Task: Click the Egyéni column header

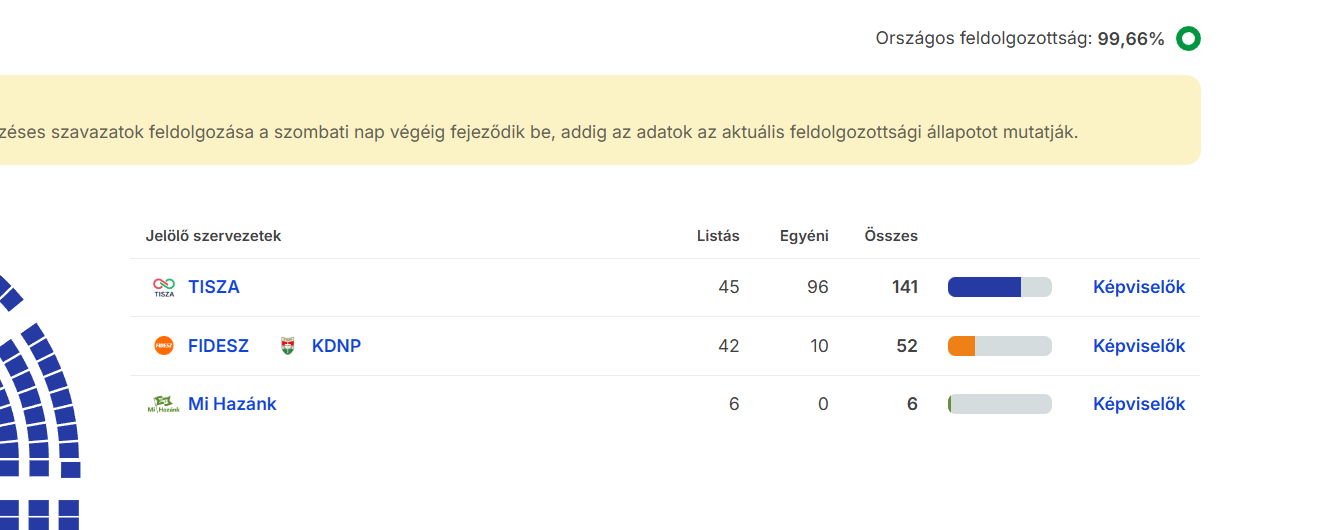Action: (804, 236)
